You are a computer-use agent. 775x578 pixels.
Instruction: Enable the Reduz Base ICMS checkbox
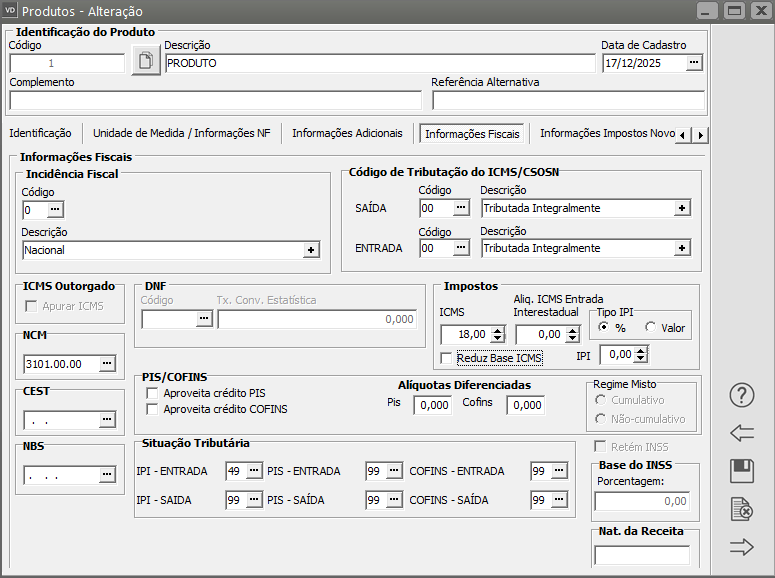point(447,357)
